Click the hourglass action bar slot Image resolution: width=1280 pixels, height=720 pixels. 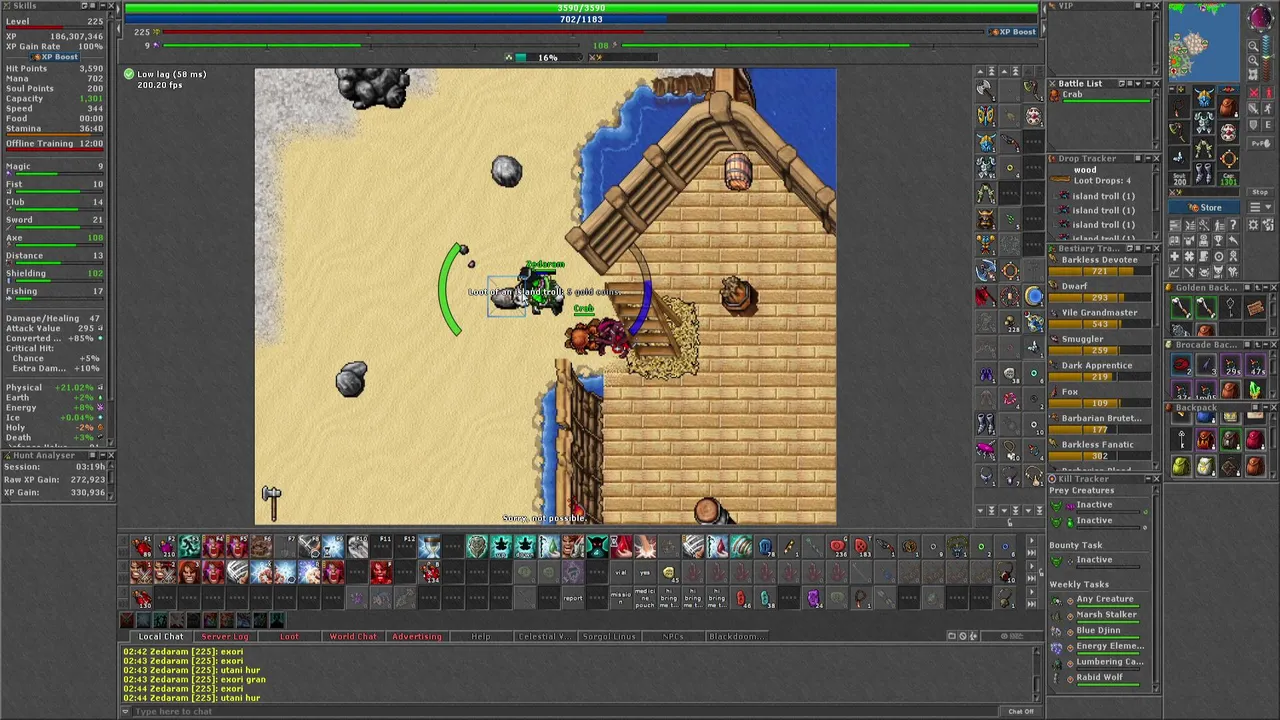pyautogui.click(x=430, y=547)
